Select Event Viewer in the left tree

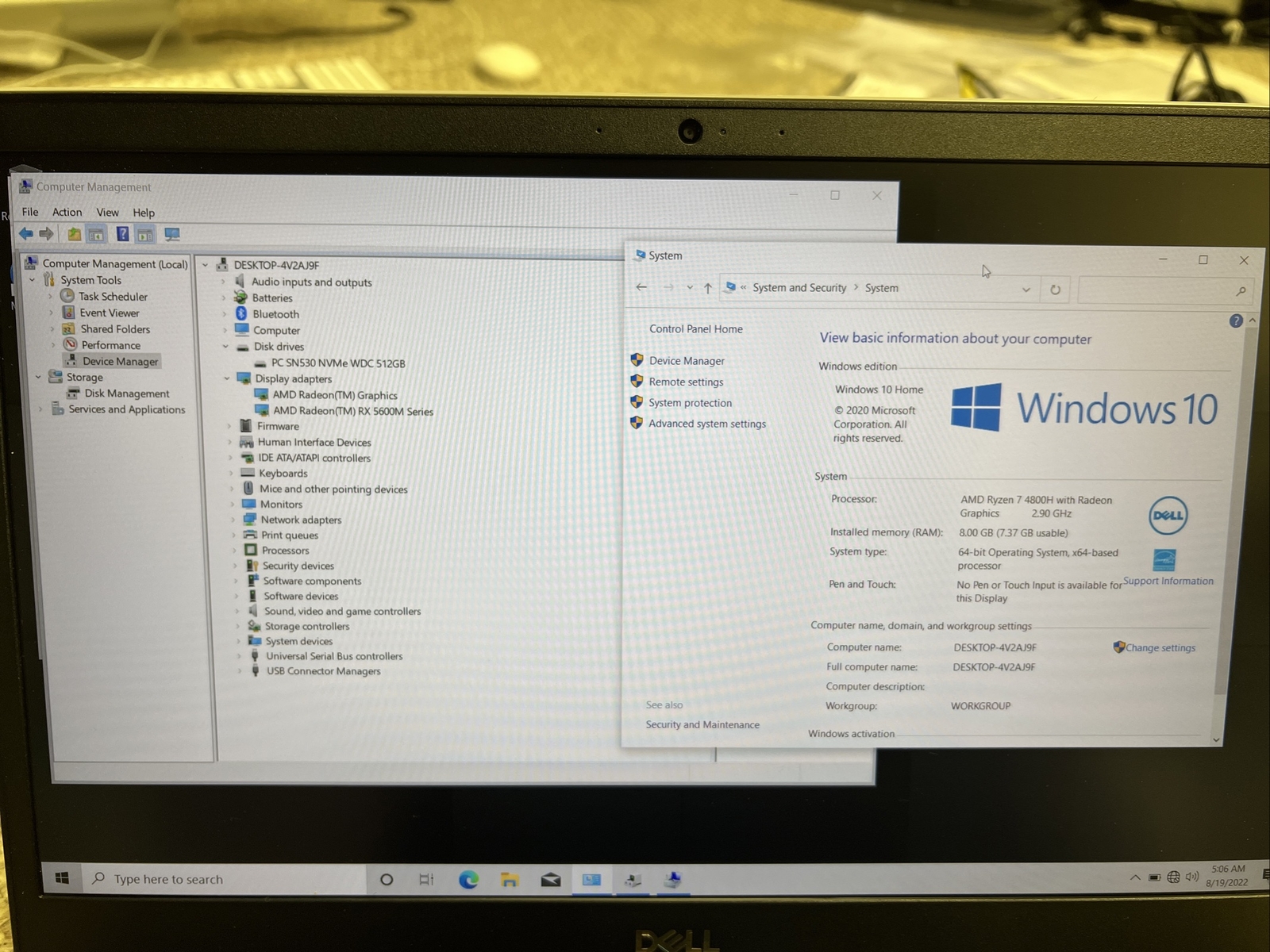pos(110,313)
